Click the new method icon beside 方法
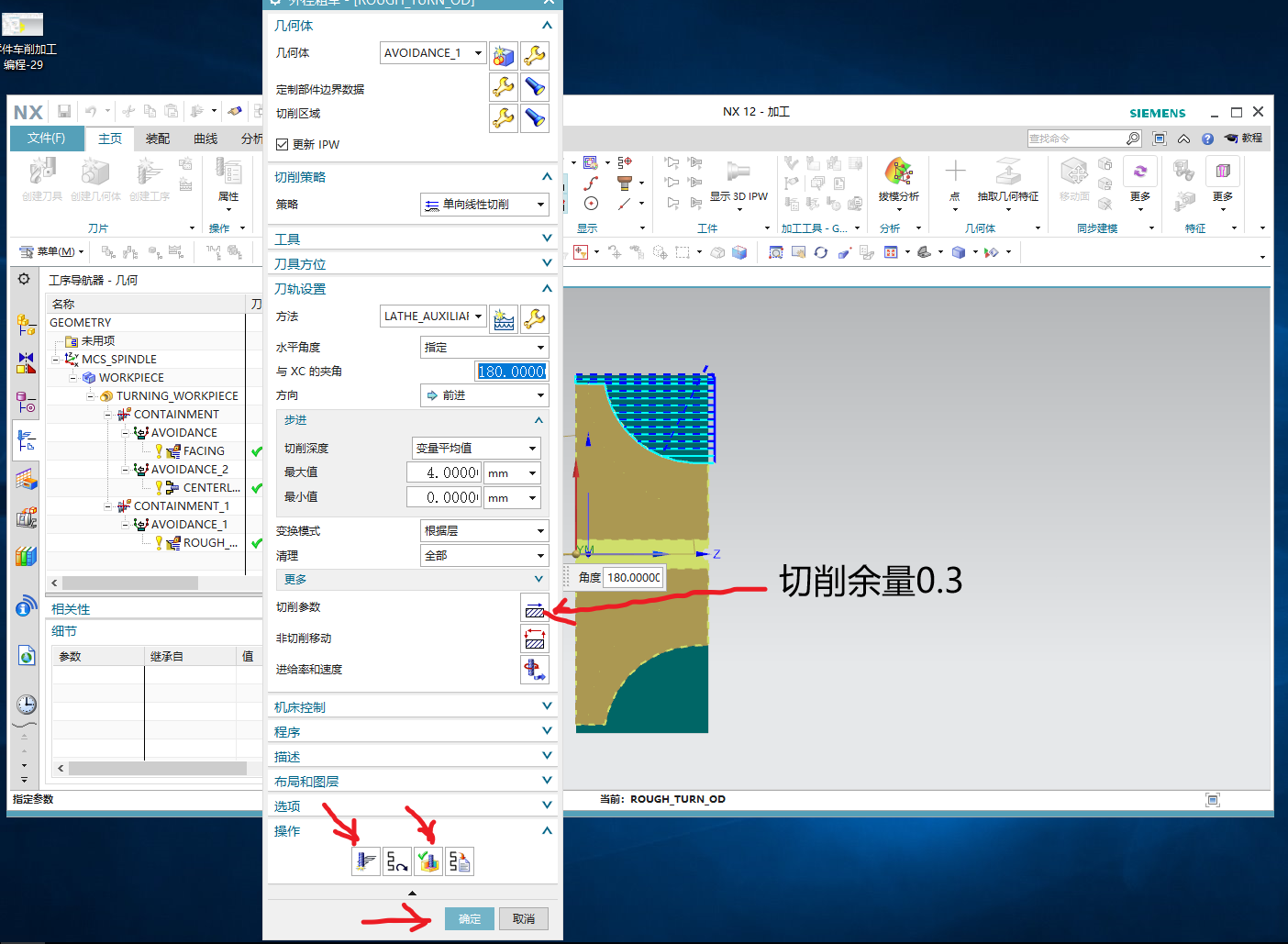The width and height of the screenshot is (1288, 944). [x=504, y=319]
